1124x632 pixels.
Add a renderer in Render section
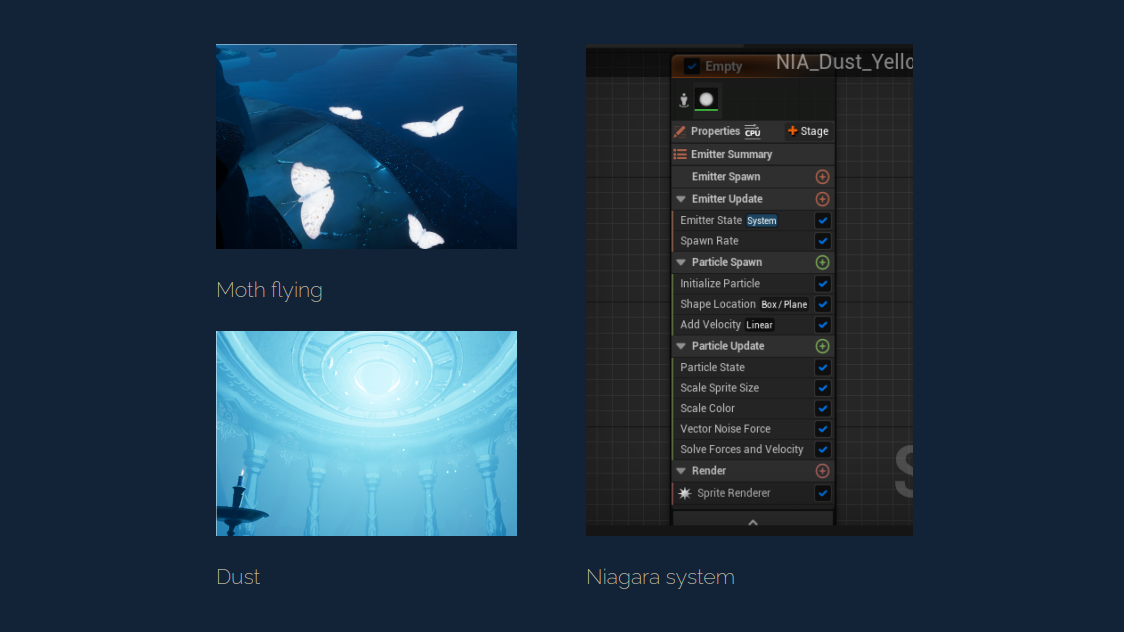tap(822, 471)
